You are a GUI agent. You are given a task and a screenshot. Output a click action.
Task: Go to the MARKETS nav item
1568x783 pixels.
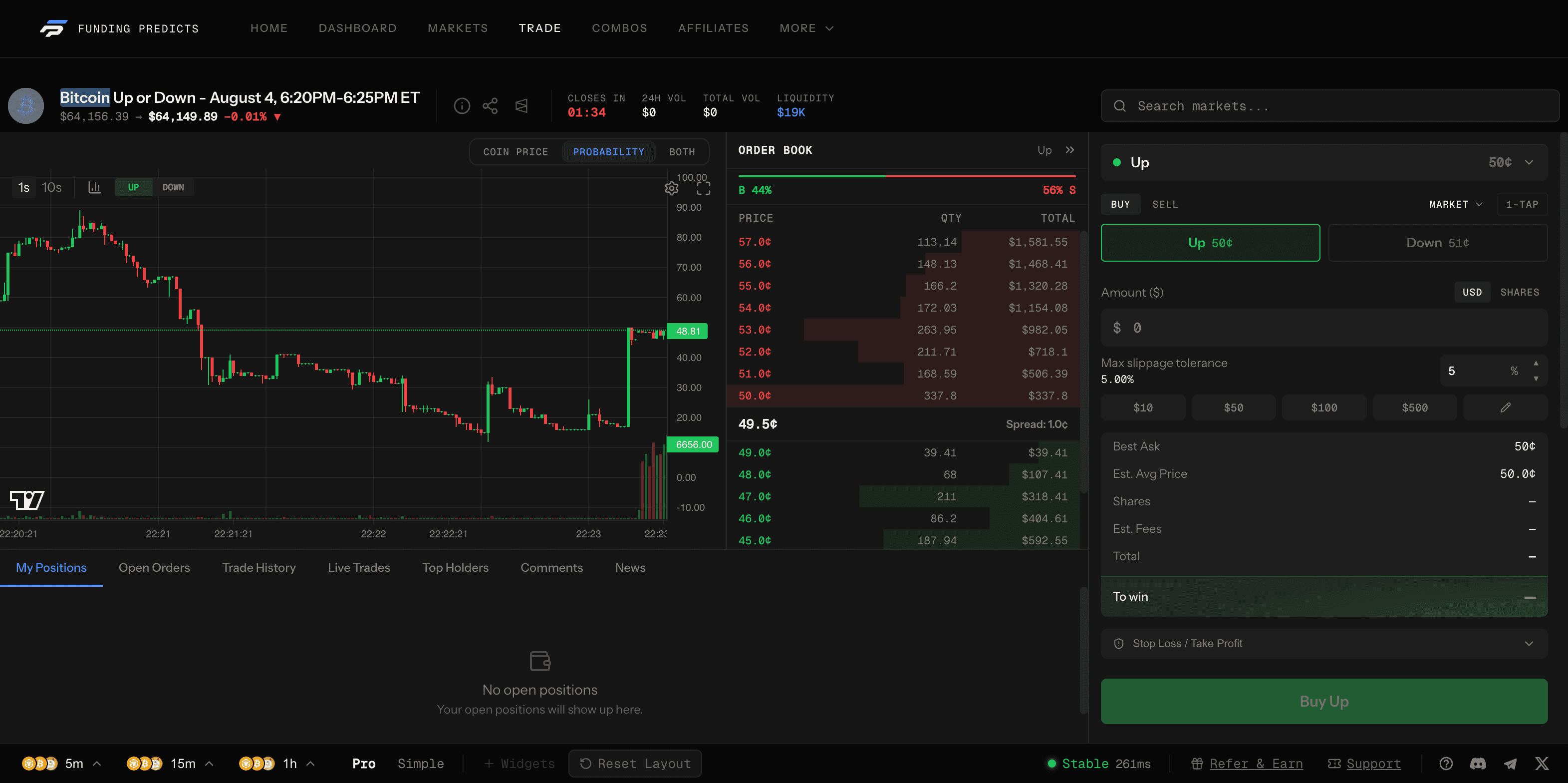[x=458, y=28]
